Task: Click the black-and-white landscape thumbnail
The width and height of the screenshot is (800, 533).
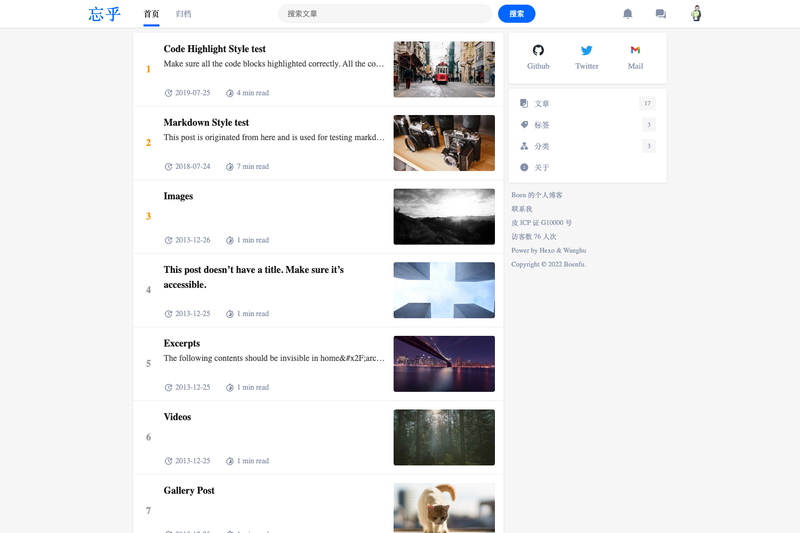Action: pos(444,217)
